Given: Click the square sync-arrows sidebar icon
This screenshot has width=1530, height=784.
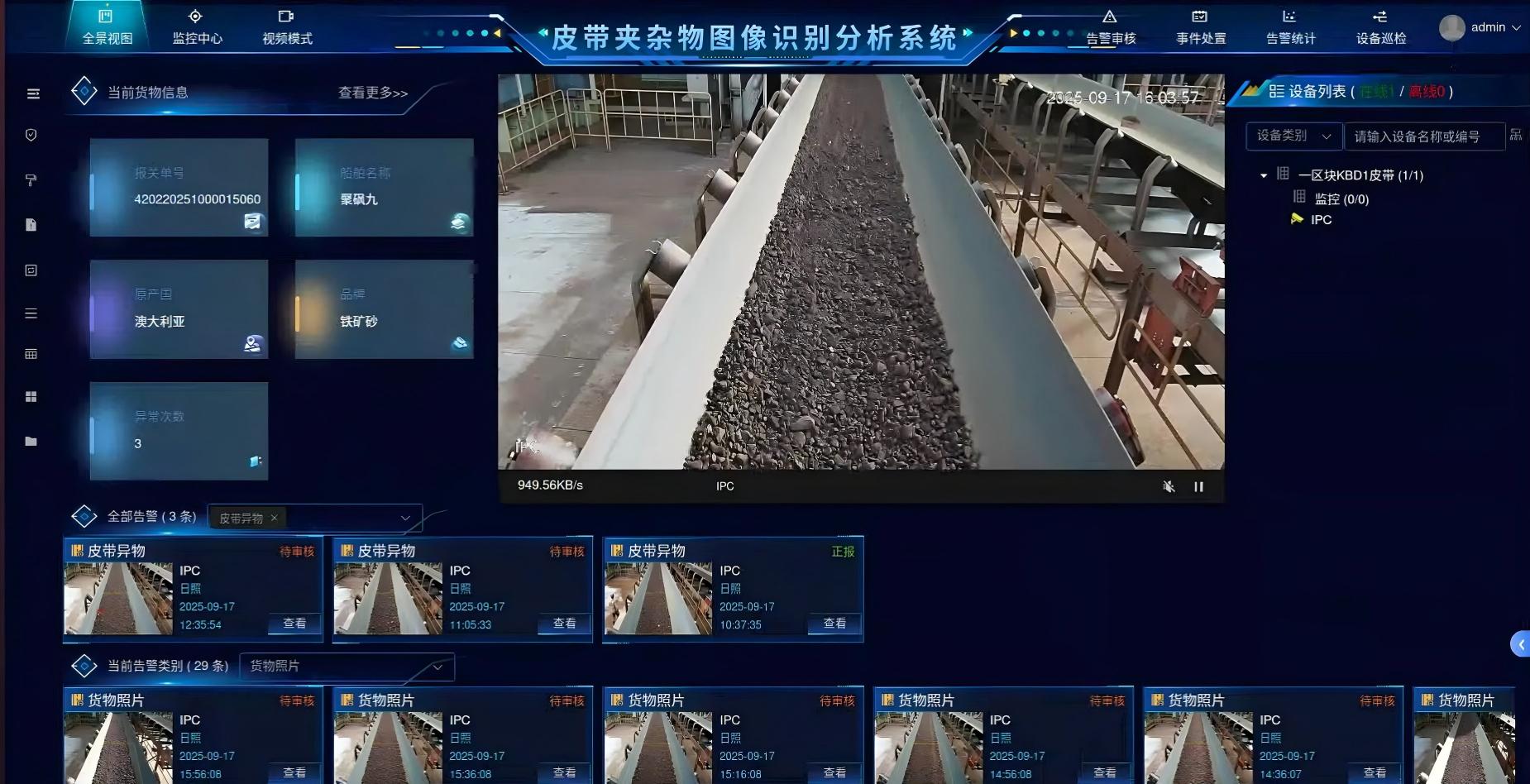Looking at the screenshot, I should [x=31, y=270].
